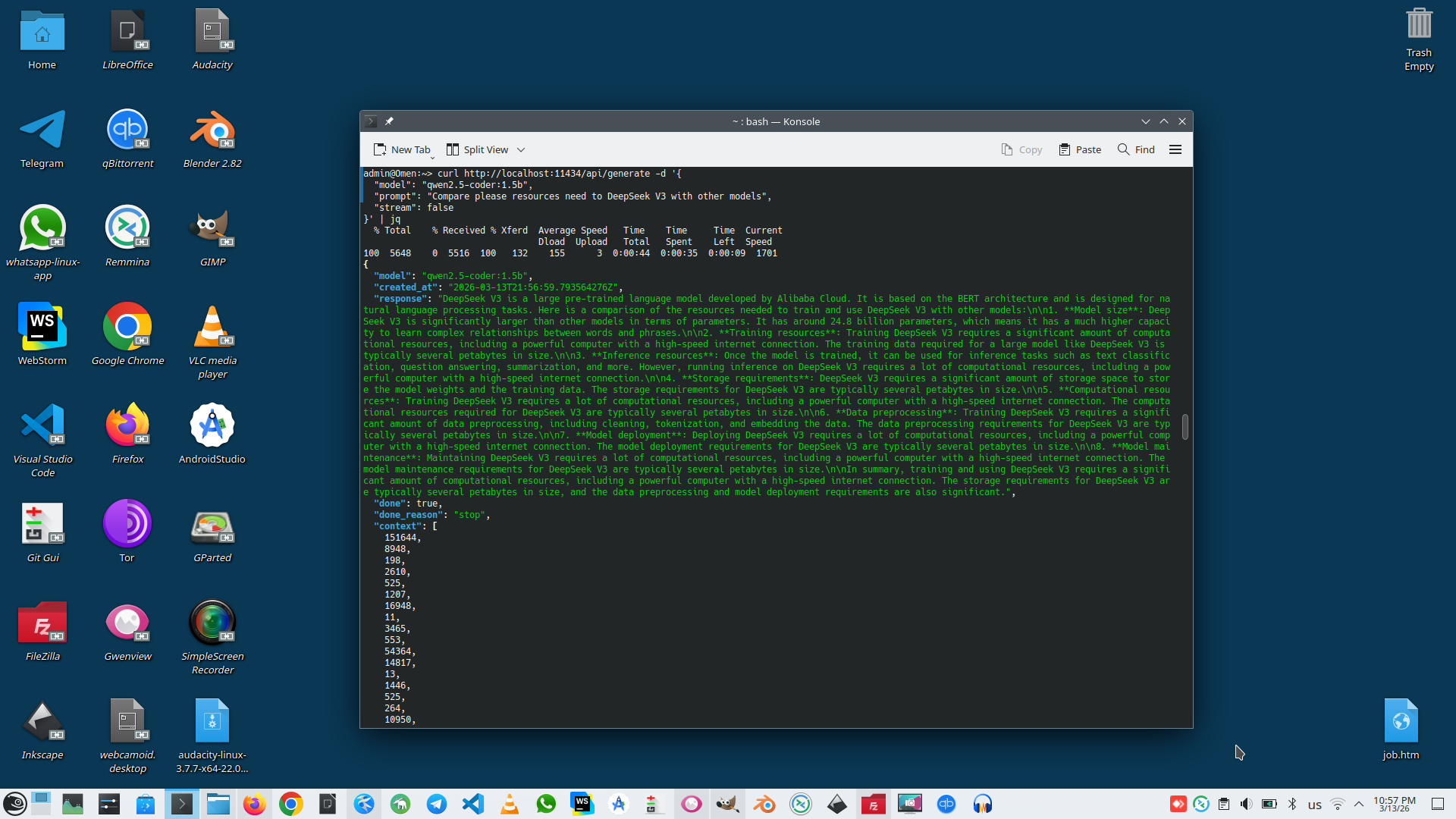Open the application launcher in the taskbar
This screenshot has height=819, width=1456.
[15, 804]
